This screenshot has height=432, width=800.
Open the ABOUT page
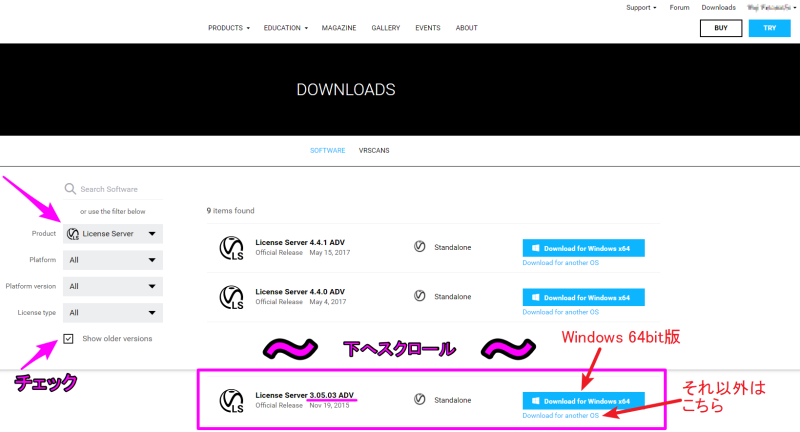pyautogui.click(x=466, y=28)
